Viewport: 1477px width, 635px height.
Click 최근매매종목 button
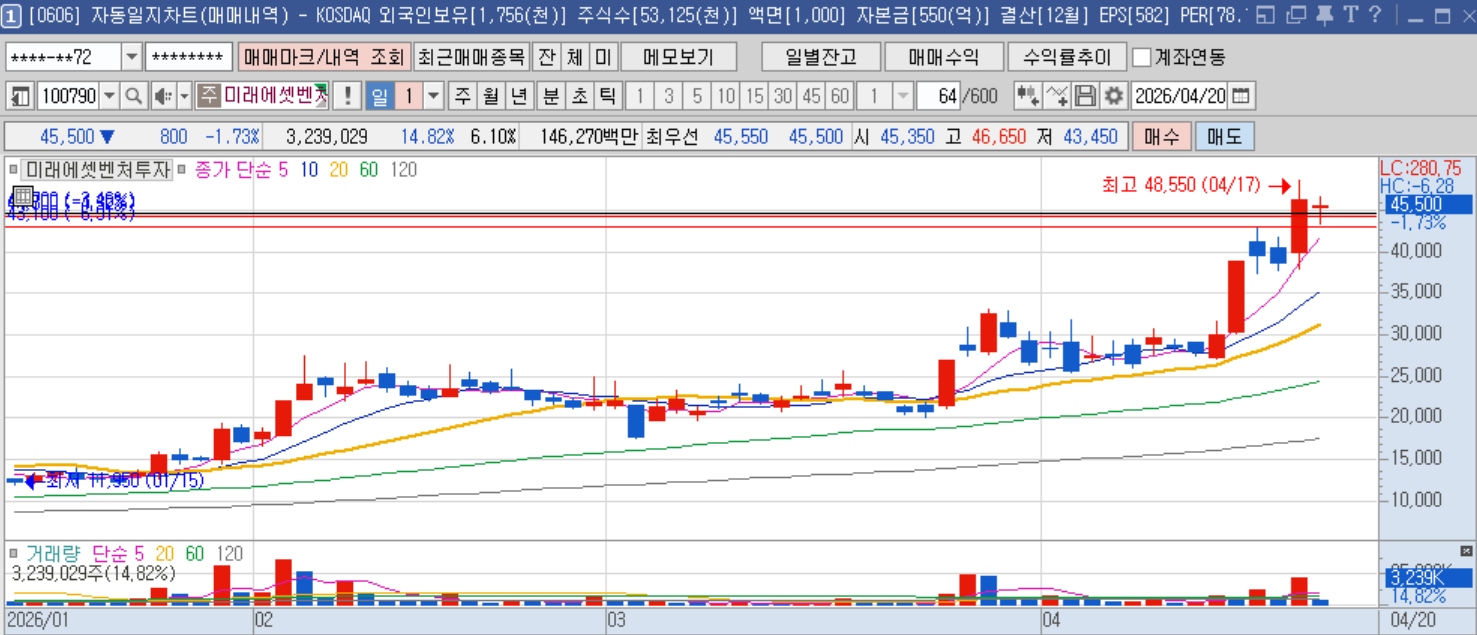(470, 57)
